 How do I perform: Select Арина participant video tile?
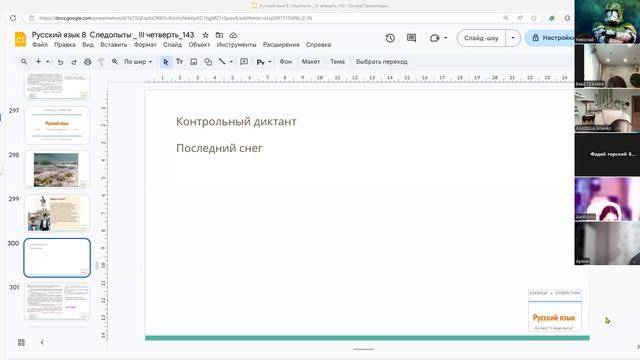607,244
